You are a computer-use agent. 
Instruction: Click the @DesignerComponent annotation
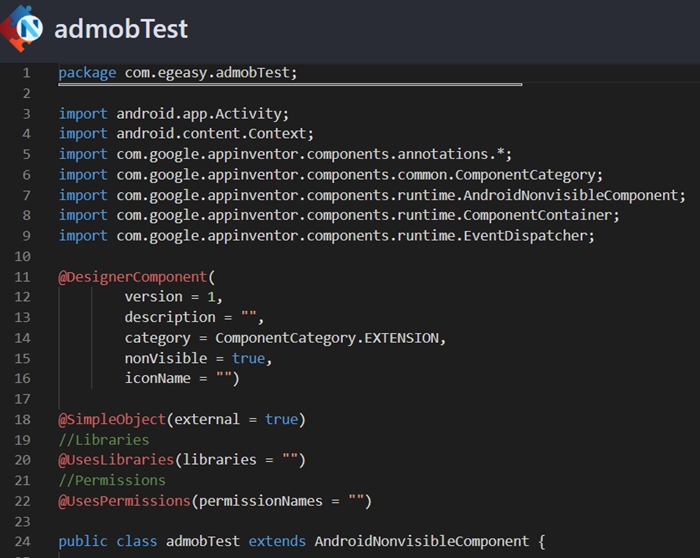133,277
